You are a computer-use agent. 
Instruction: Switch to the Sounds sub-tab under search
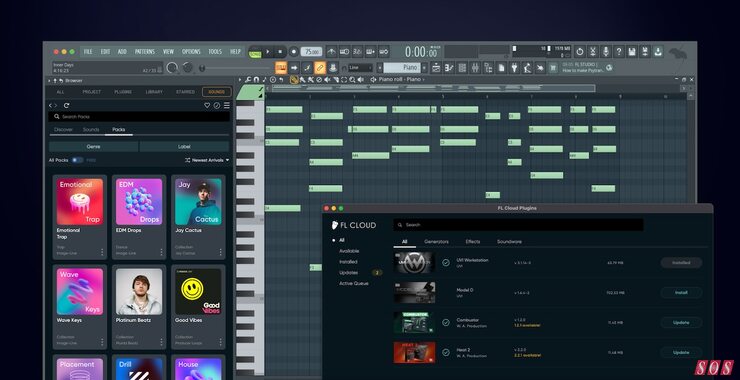[91, 129]
